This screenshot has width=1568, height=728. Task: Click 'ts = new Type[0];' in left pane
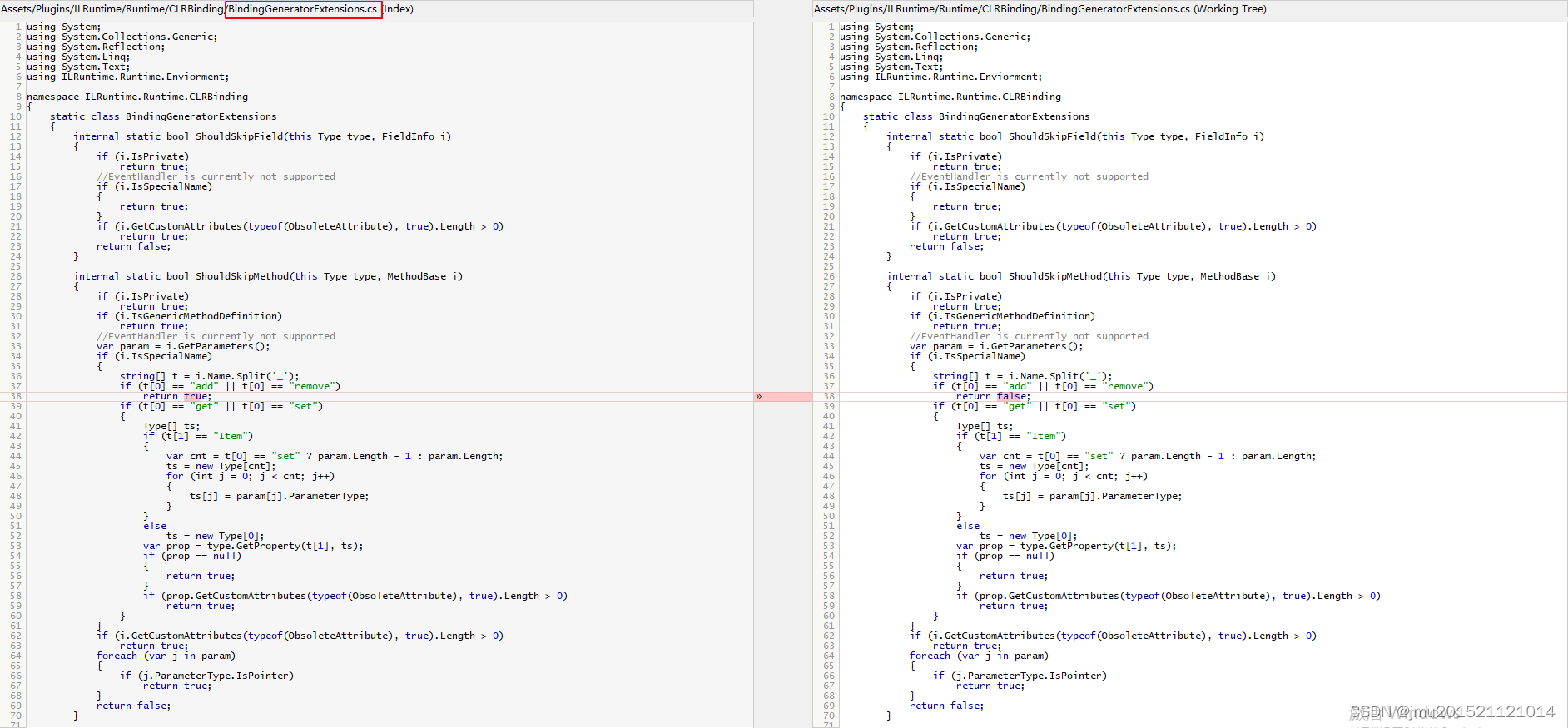tap(216, 536)
